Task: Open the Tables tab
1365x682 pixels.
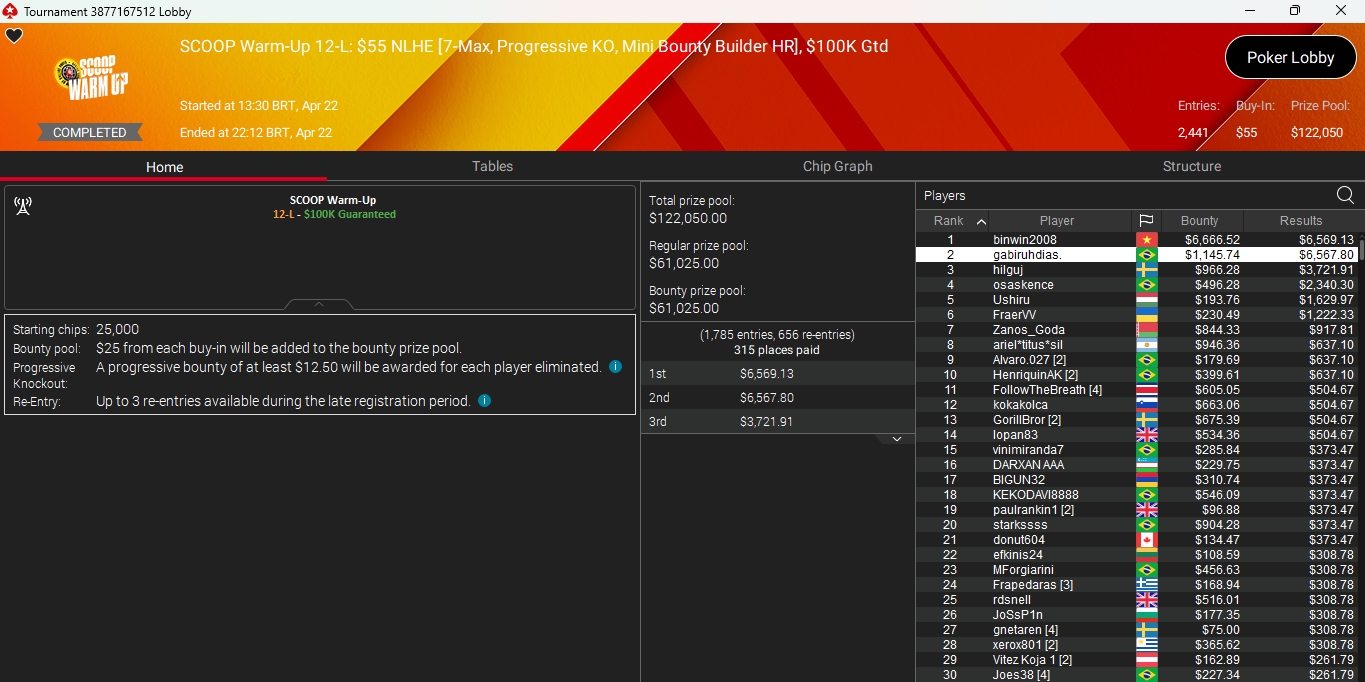Action: [x=492, y=166]
